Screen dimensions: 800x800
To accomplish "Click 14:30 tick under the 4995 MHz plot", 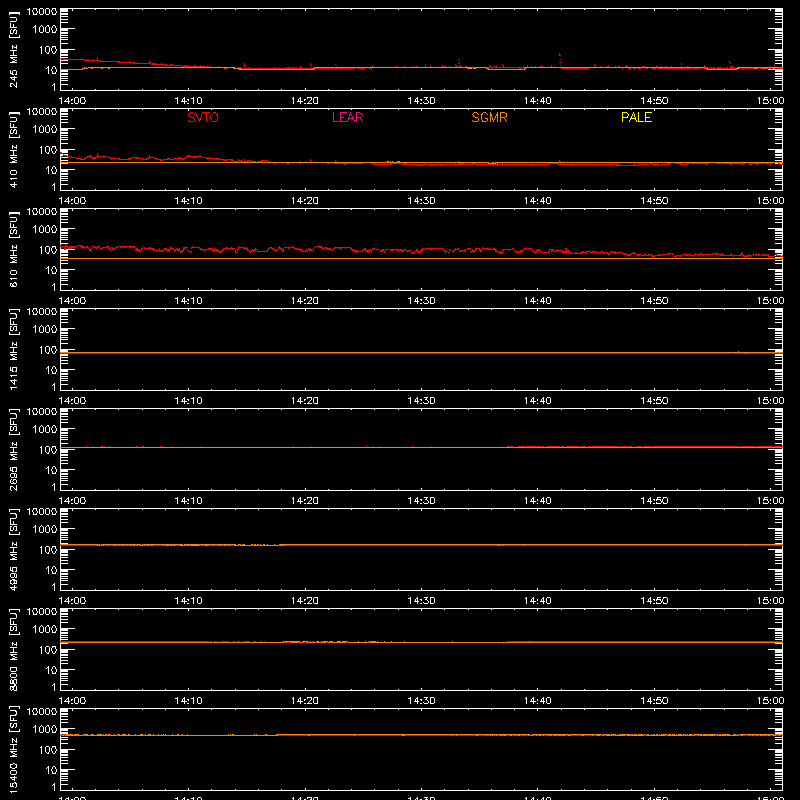I will tap(421, 601).
